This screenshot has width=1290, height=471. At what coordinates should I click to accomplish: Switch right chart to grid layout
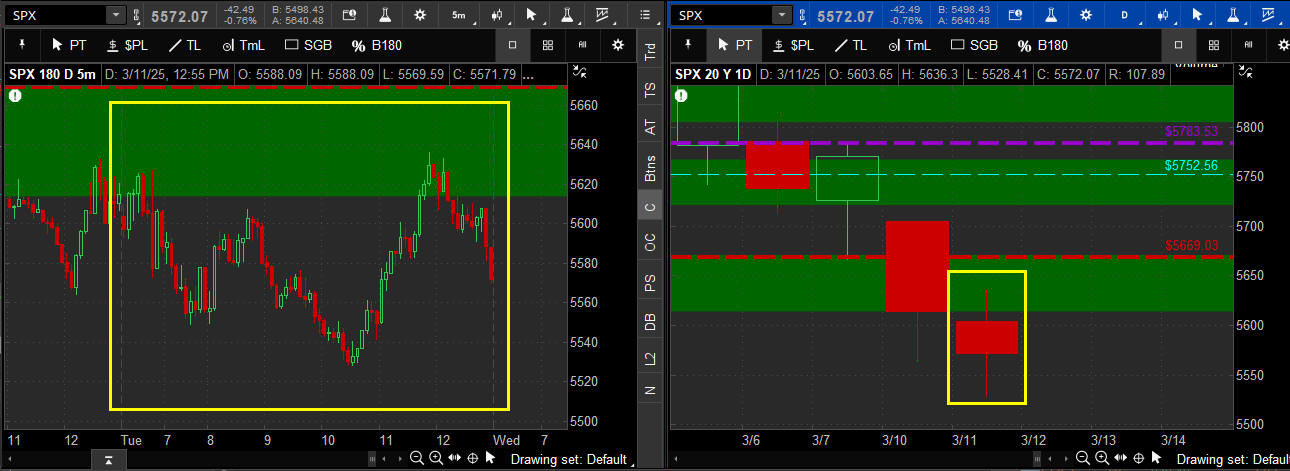tap(1213, 45)
